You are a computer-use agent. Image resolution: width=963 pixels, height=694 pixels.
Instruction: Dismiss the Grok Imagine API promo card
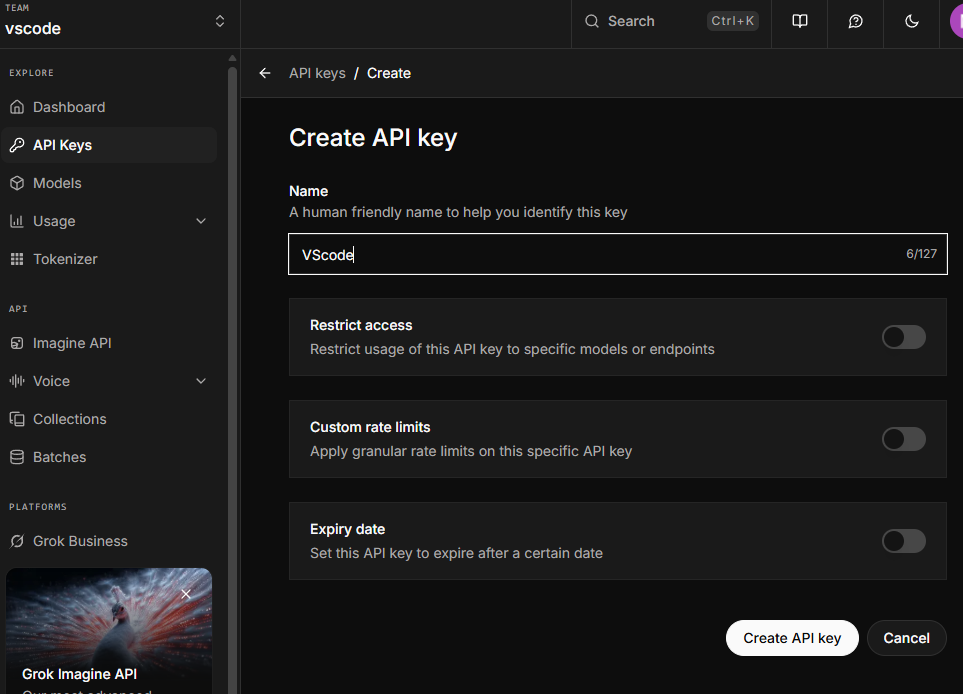pyautogui.click(x=186, y=594)
